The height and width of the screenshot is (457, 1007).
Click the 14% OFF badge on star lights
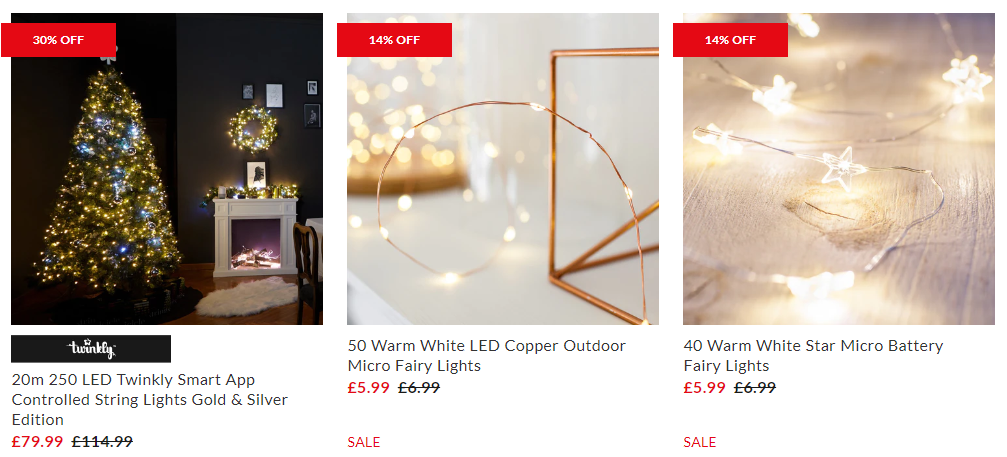730,40
